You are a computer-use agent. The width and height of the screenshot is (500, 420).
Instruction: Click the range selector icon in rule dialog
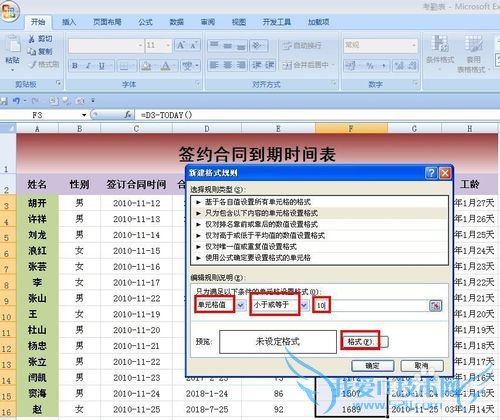pyautogui.click(x=435, y=305)
